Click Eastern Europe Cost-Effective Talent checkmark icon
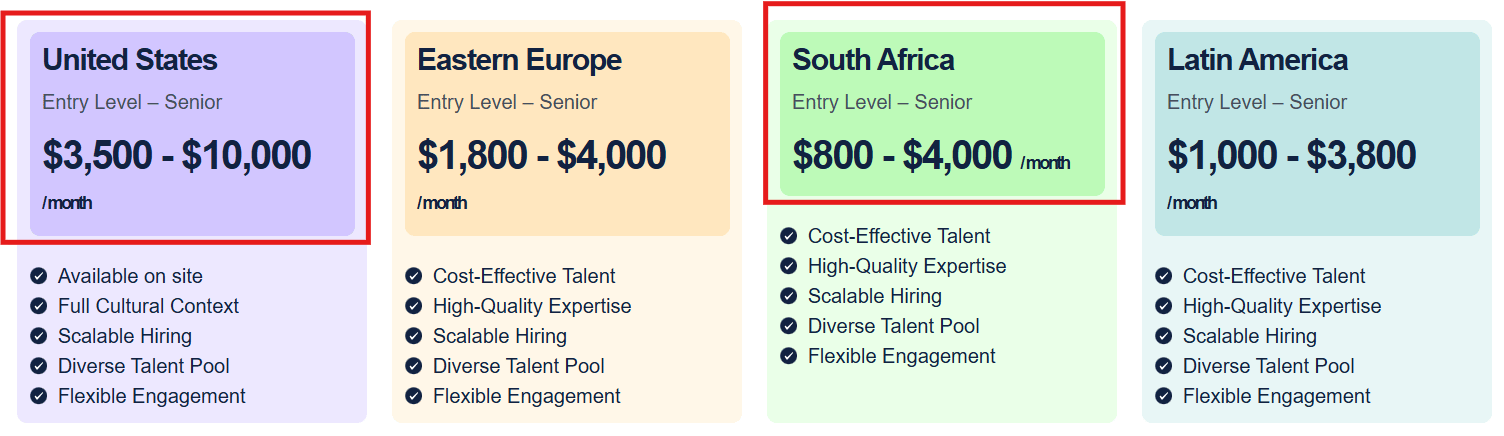Viewport: 1504px width, 436px height. [413, 276]
